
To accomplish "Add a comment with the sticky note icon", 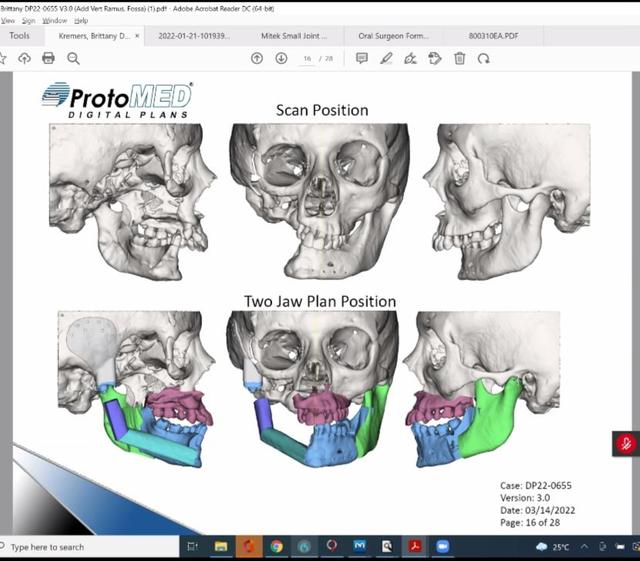I will pyautogui.click(x=362, y=58).
